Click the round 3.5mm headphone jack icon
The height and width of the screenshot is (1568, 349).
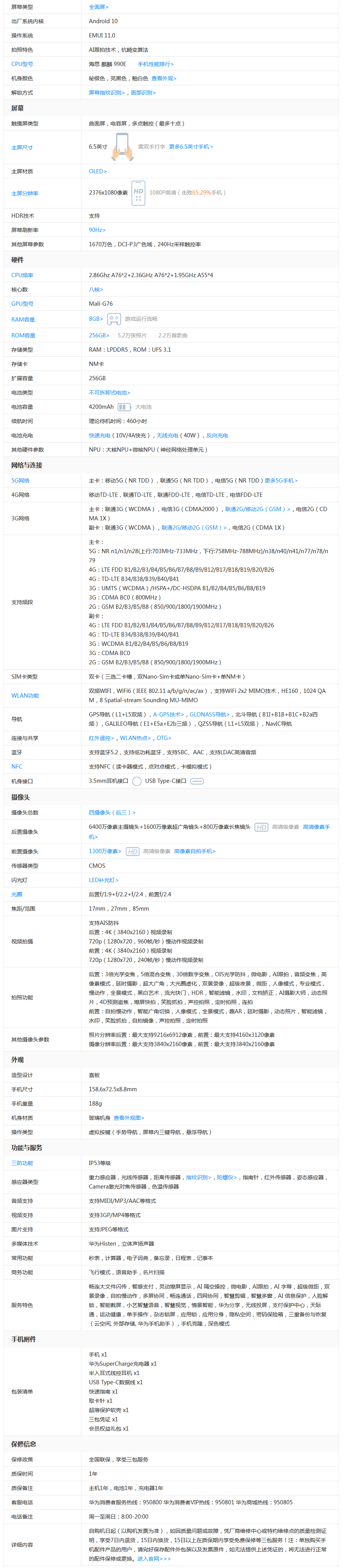pyautogui.click(x=137, y=781)
